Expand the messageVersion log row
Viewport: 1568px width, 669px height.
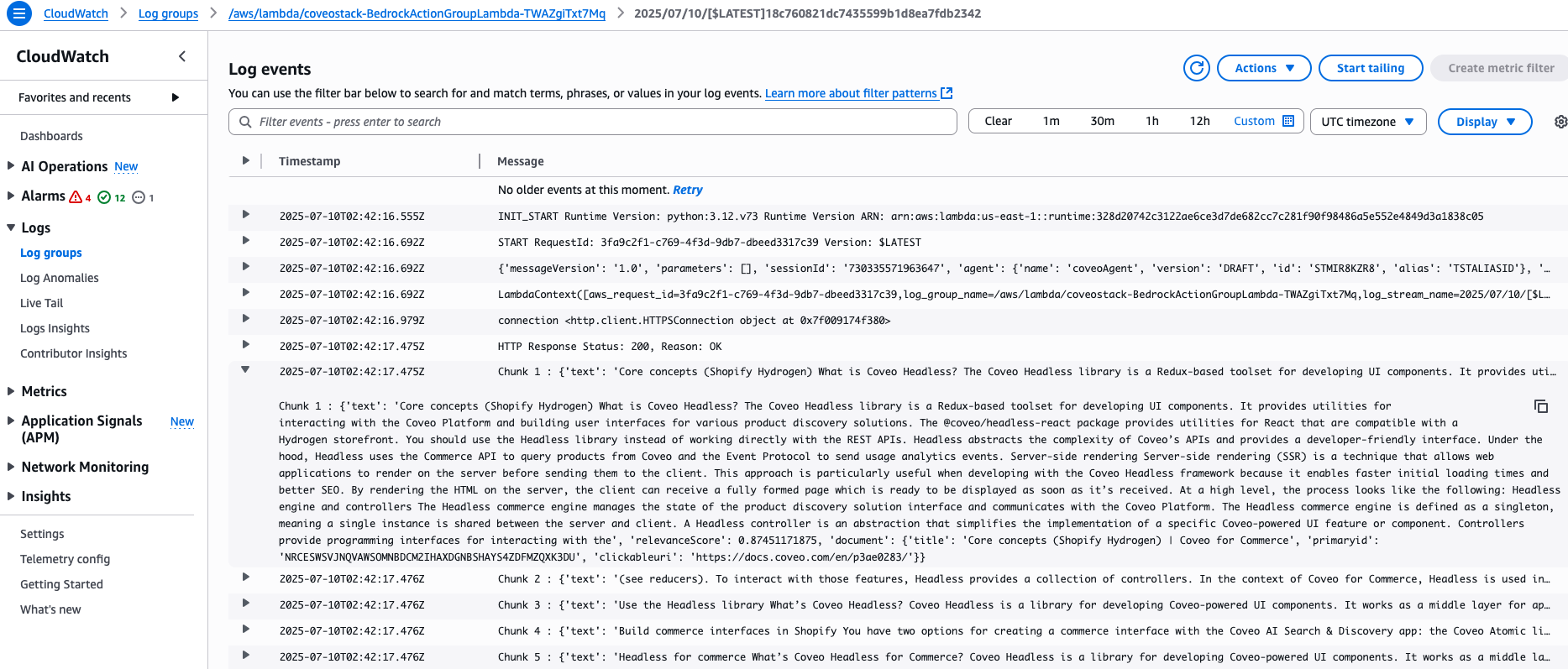[245, 266]
